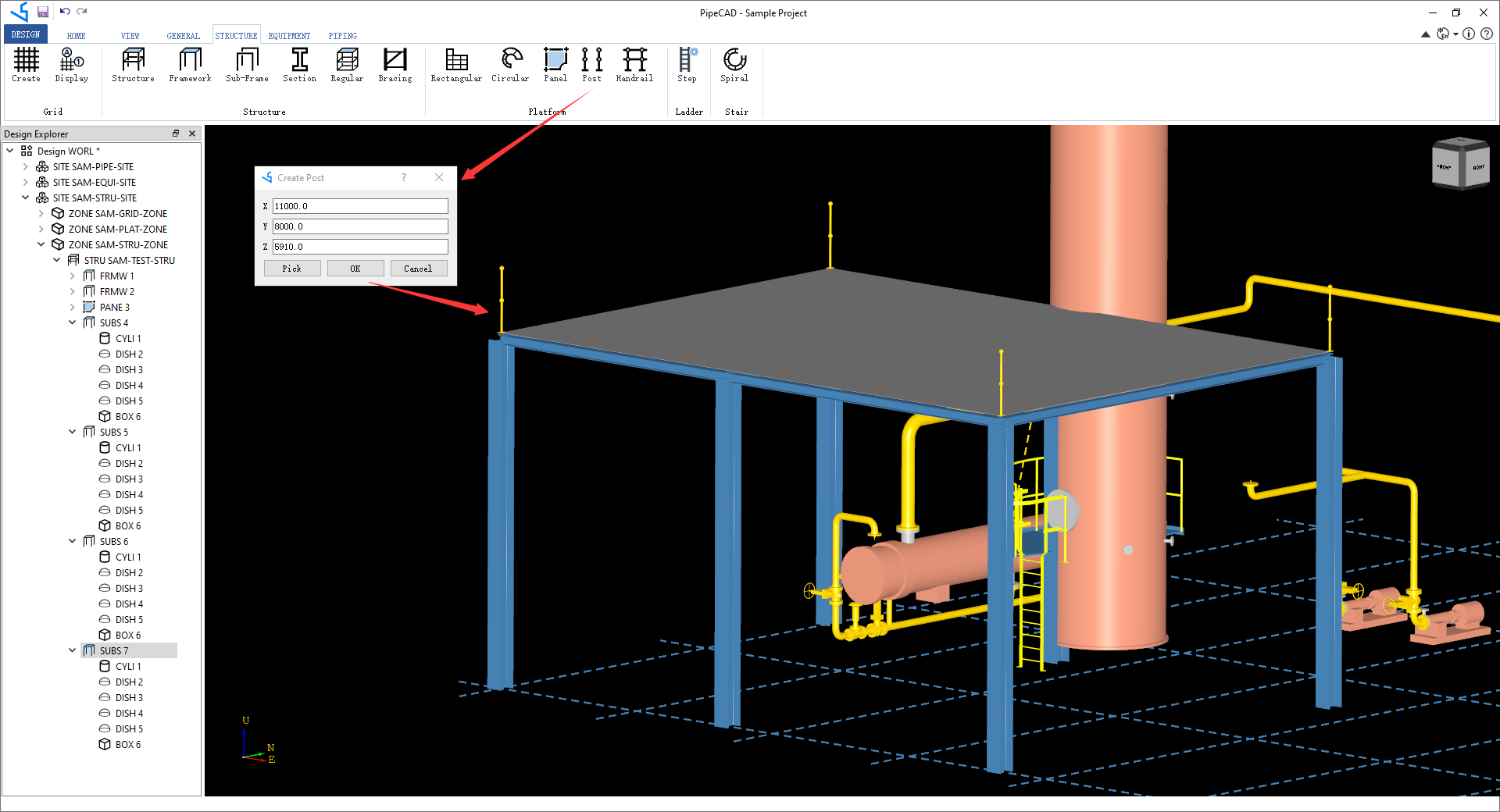Open the EQUIPMENT ribbon tab
Screen dimensions: 1500x812
pyautogui.click(x=288, y=35)
